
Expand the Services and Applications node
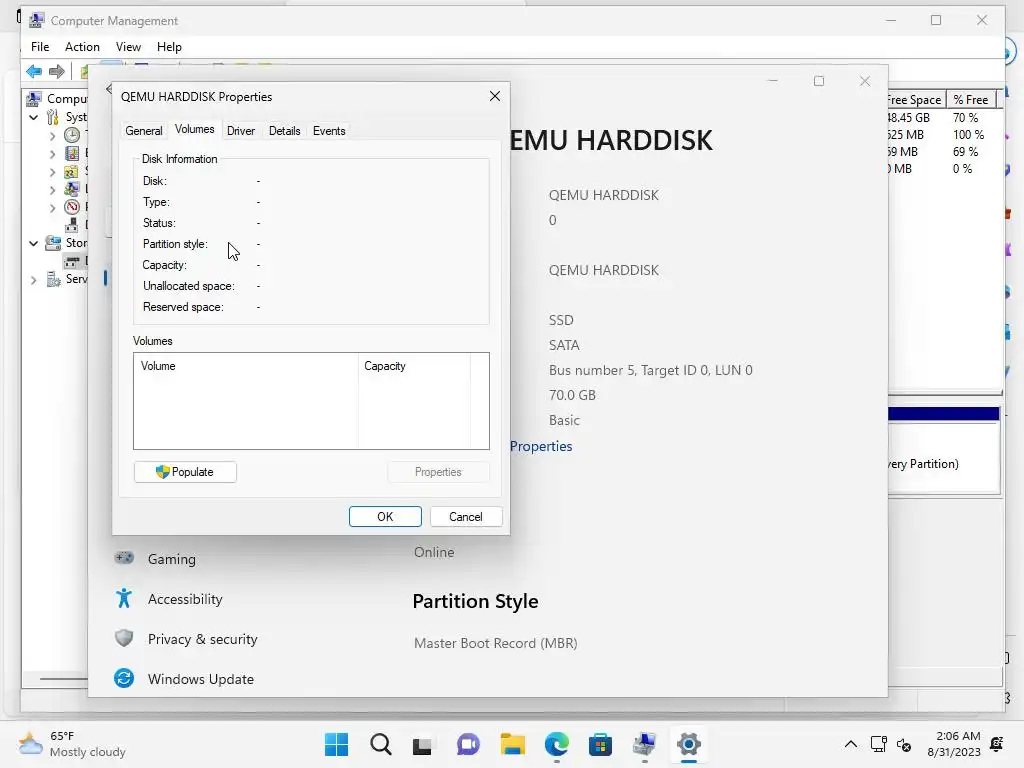(x=33, y=280)
